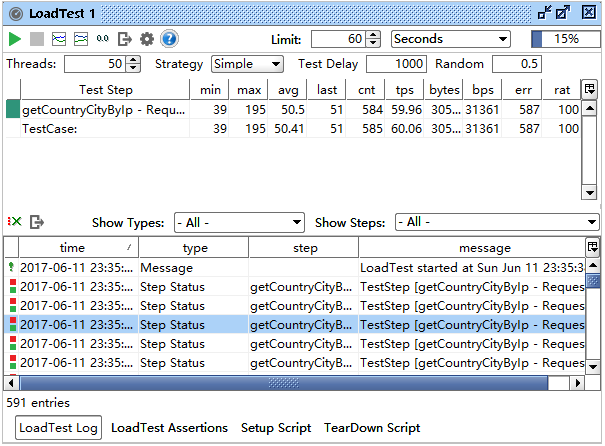This screenshot has width=605, height=446.
Task: Select the getCountryCityByIp - Requ... statistics row
Action: click(293, 110)
